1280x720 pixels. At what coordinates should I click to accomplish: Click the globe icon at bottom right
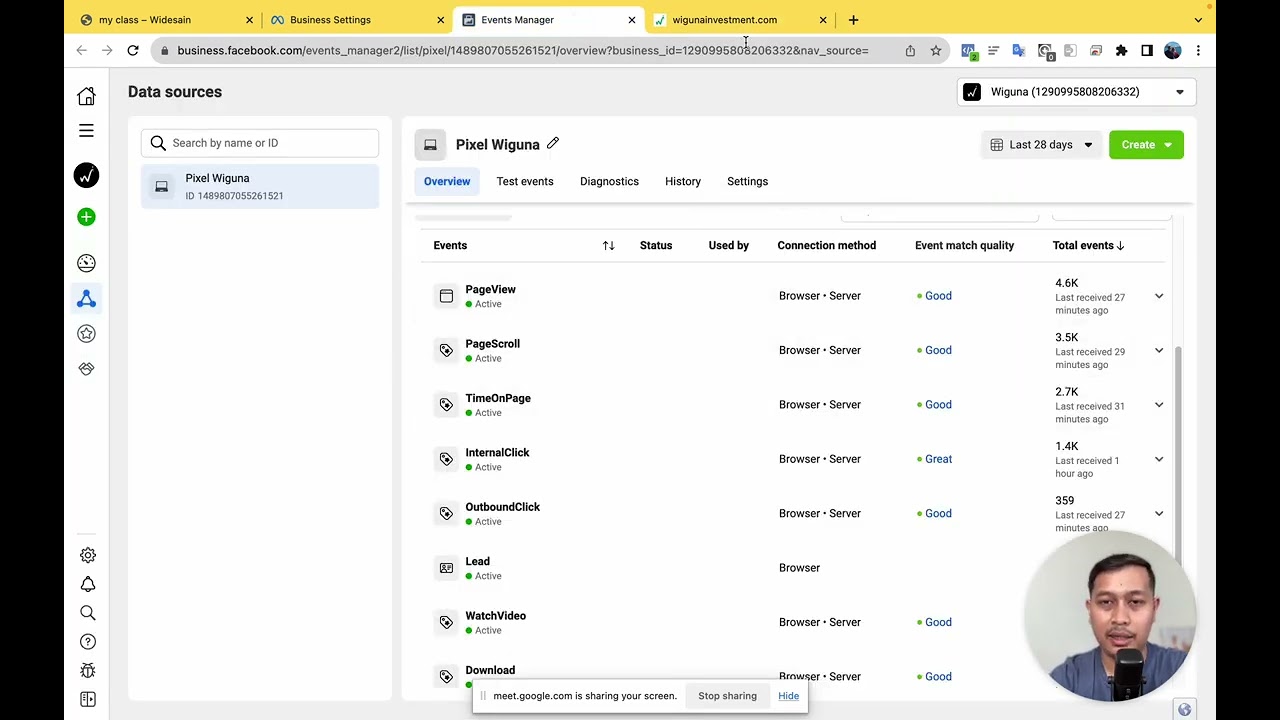tap(1185, 710)
